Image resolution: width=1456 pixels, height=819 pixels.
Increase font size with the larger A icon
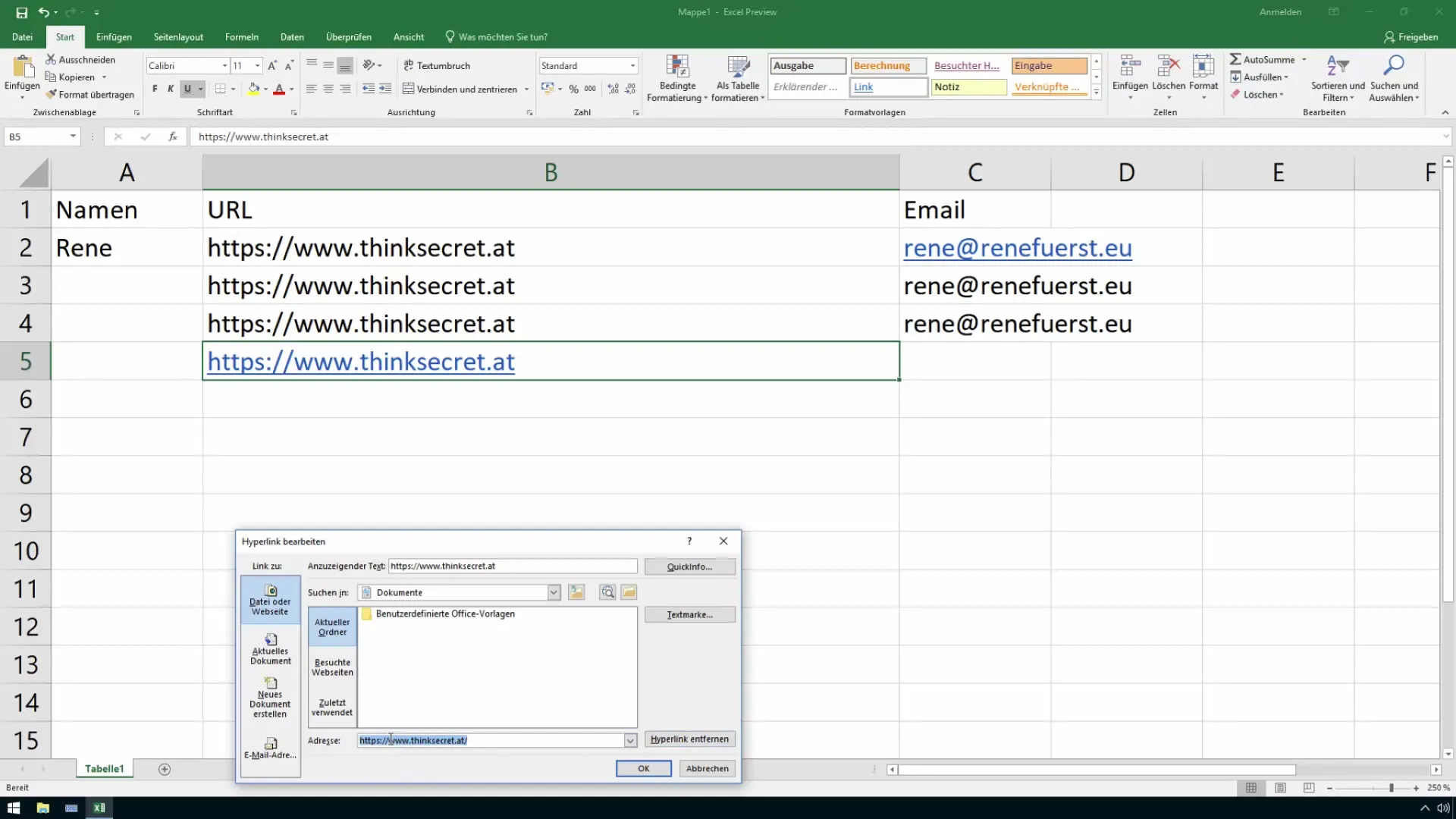272,66
